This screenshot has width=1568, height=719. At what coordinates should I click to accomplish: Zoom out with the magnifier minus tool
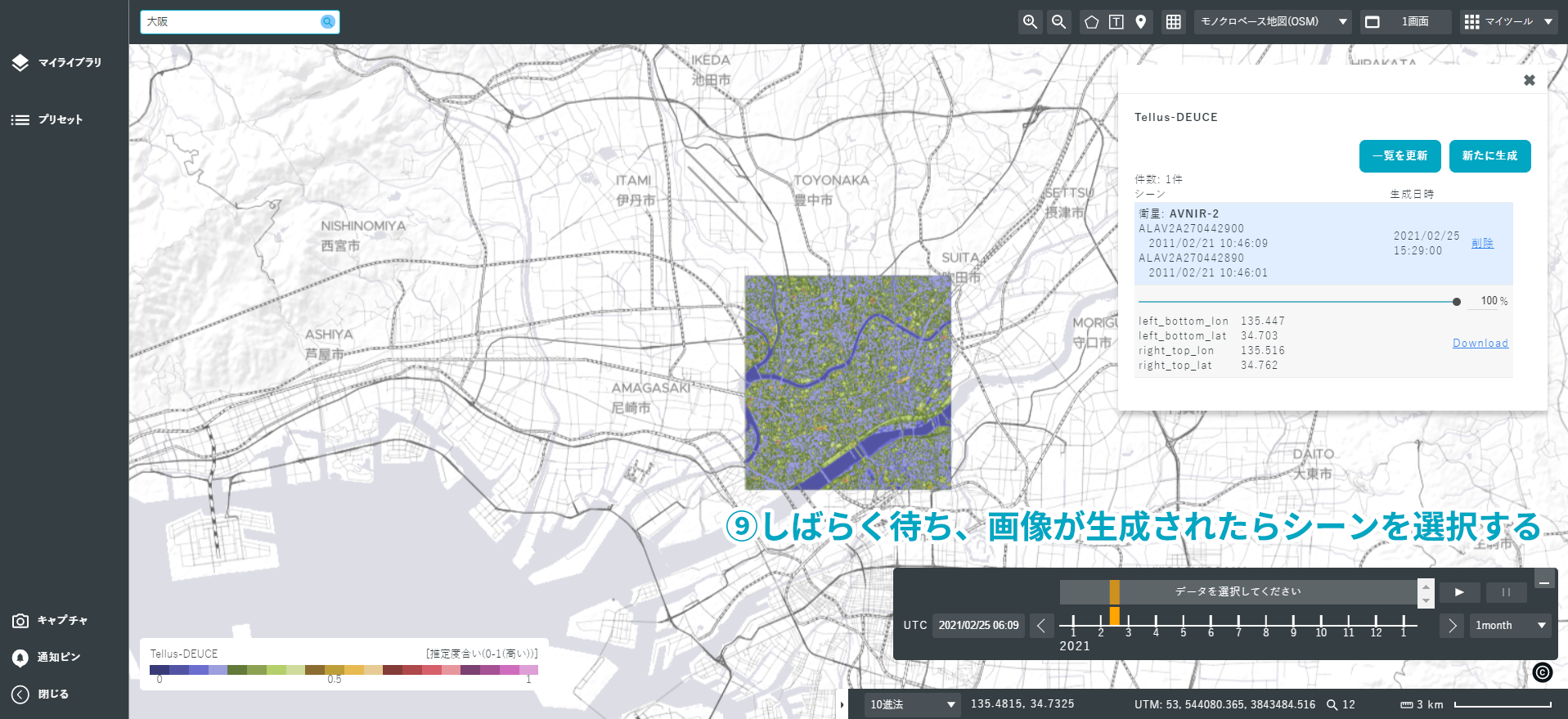click(1058, 22)
